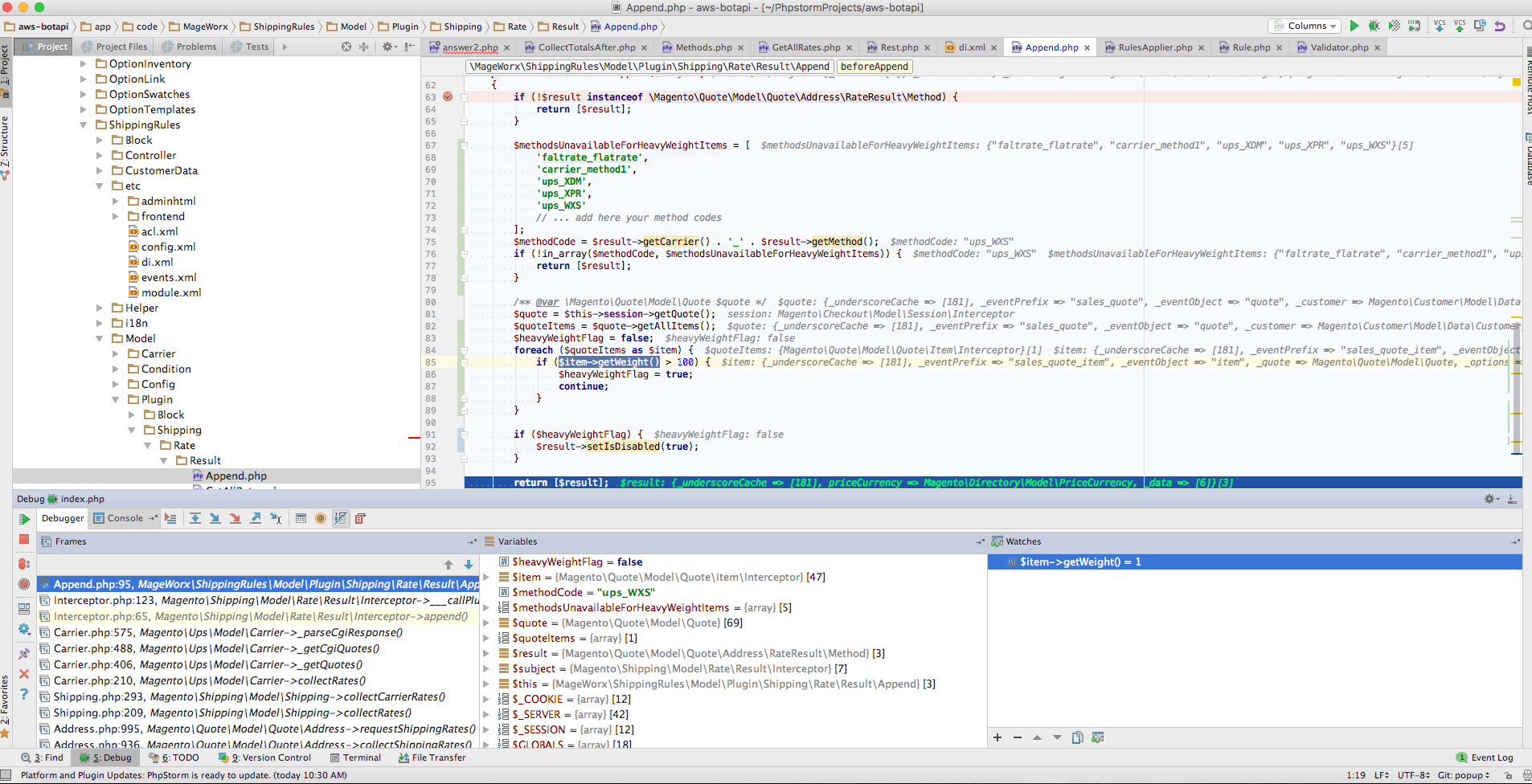
Task: Go to previous frame up arrow
Action: [449, 565]
